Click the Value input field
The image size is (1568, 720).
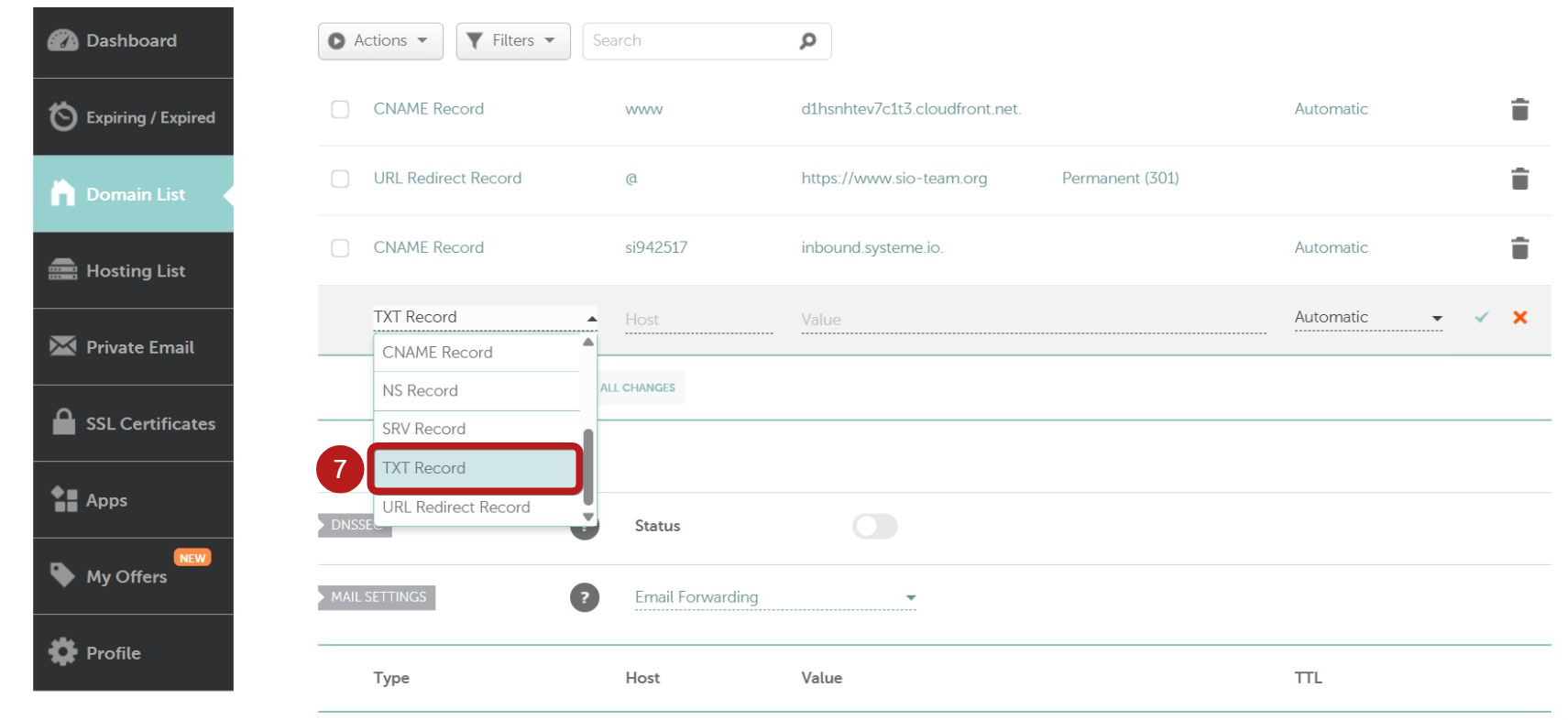pos(1033,320)
